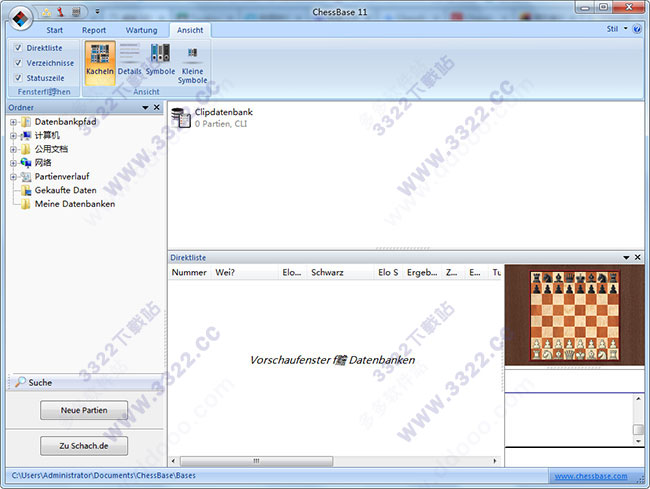Open the ChessBase application menu orb
650x489 pixels.
tap(21, 18)
